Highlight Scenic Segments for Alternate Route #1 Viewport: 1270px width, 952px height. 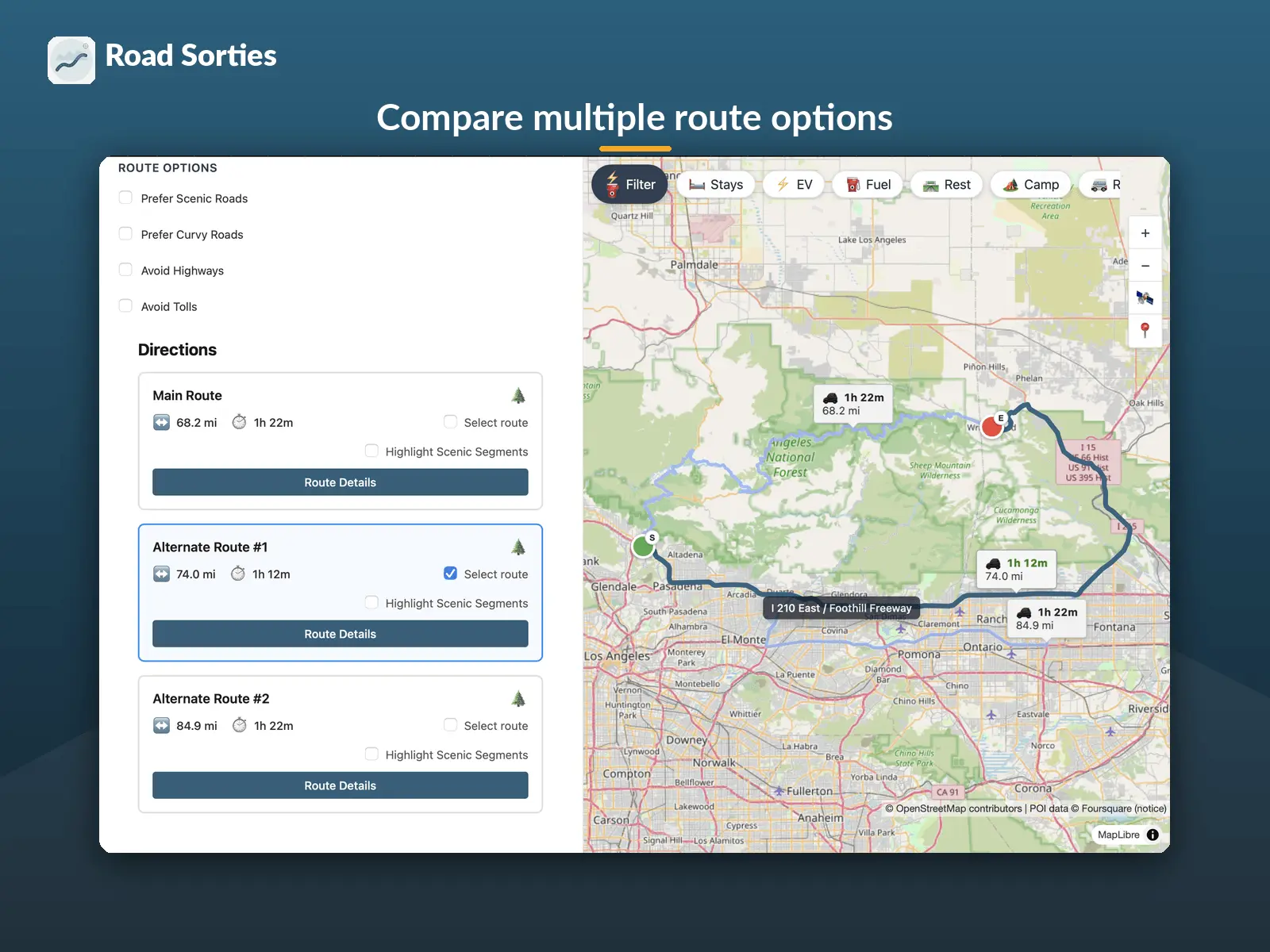point(371,602)
